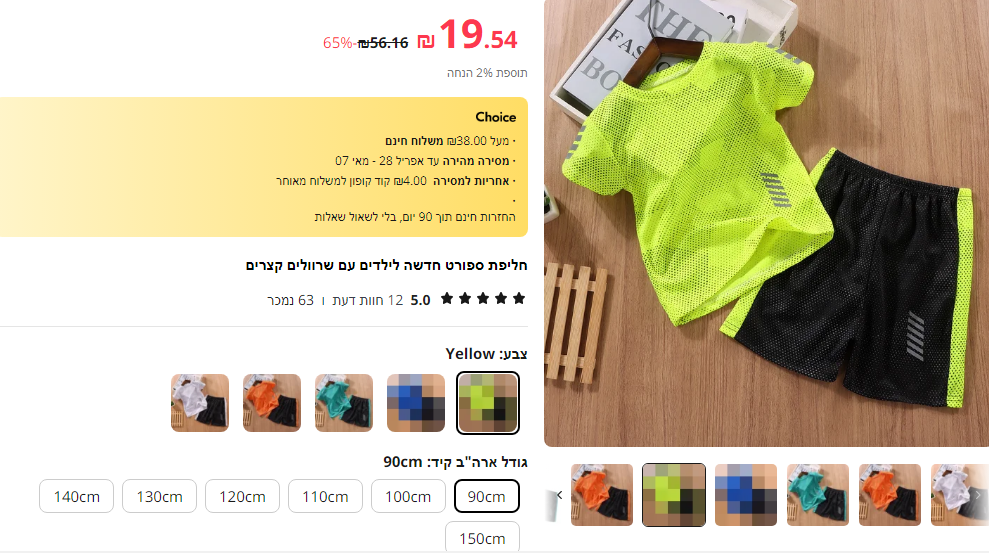This screenshot has height=553, width=989.
Task: Open the yellow outfit gallery thumbnail
Action: coord(674,495)
